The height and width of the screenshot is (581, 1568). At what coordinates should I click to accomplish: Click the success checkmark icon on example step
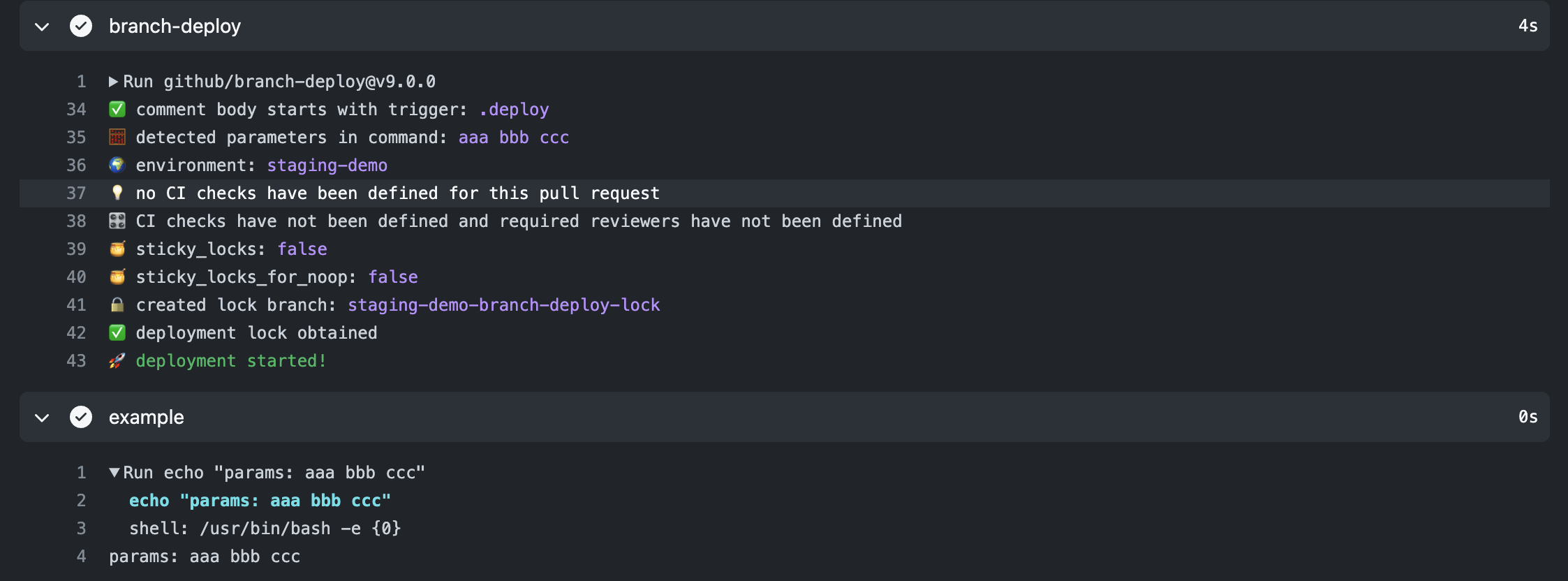(81, 417)
